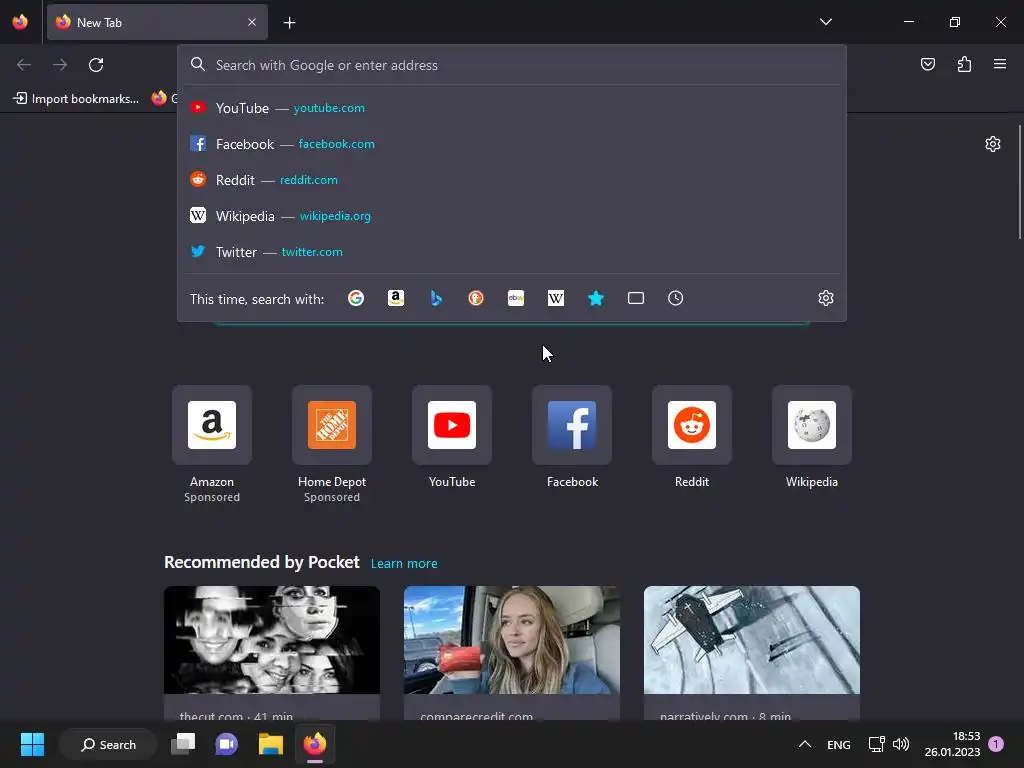
Task: Open the Firefox application menu
Action: (x=1000, y=64)
